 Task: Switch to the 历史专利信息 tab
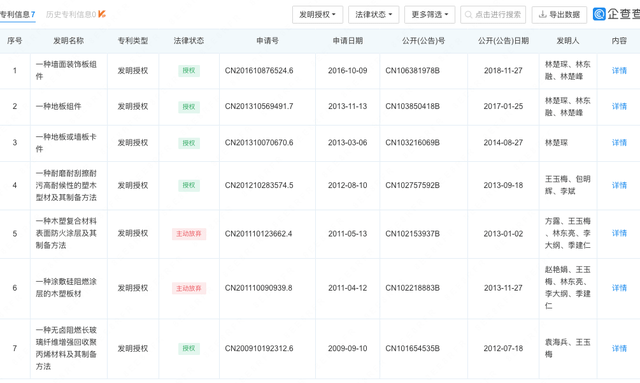tap(71, 15)
